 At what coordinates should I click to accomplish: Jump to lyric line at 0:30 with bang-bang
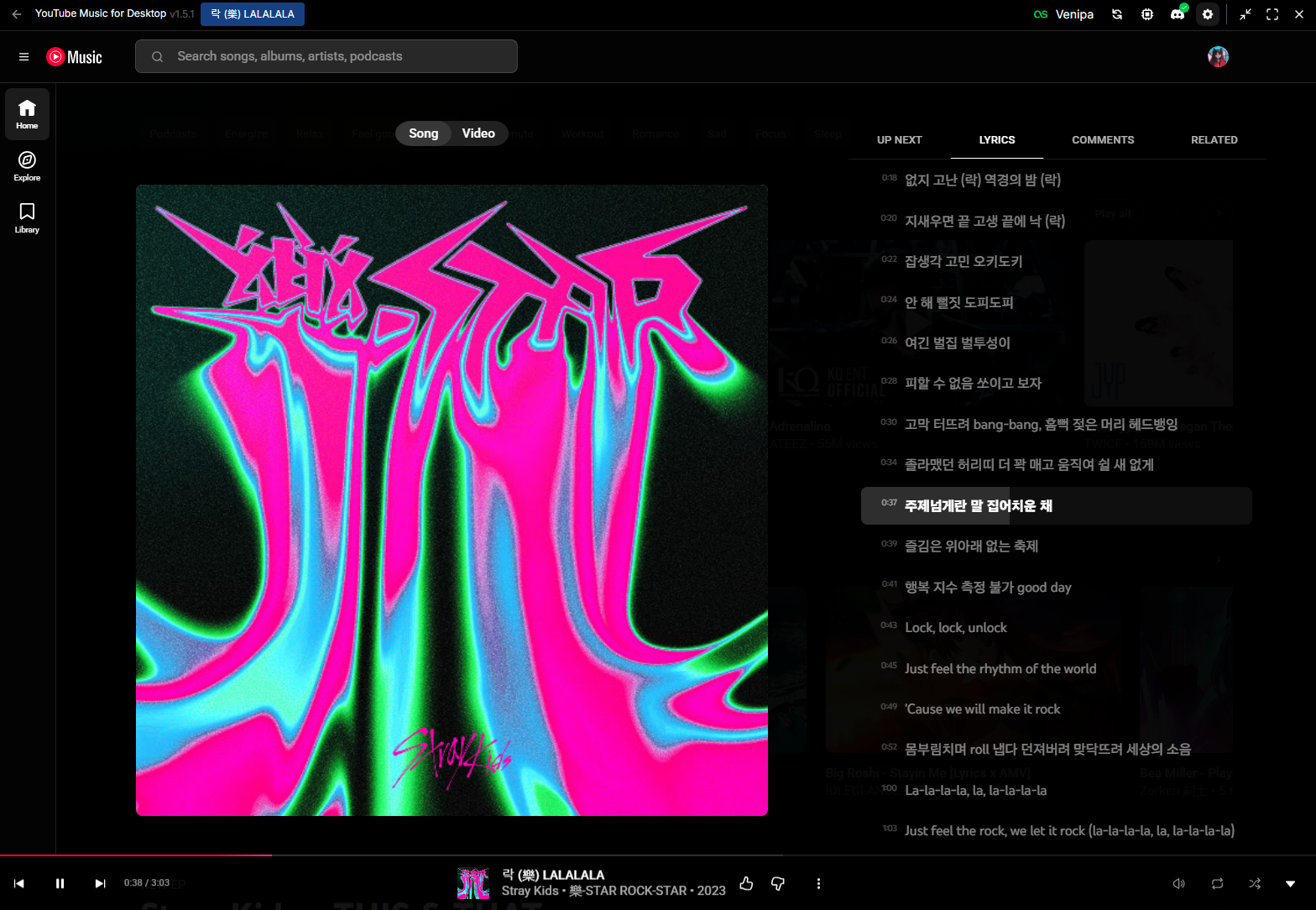pos(1057,424)
